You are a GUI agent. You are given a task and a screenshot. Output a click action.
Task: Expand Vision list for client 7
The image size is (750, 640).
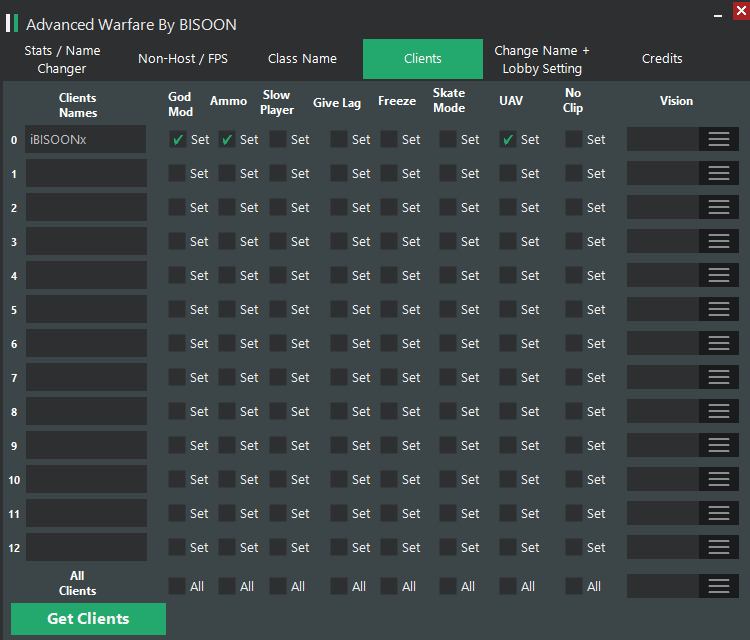tap(718, 377)
